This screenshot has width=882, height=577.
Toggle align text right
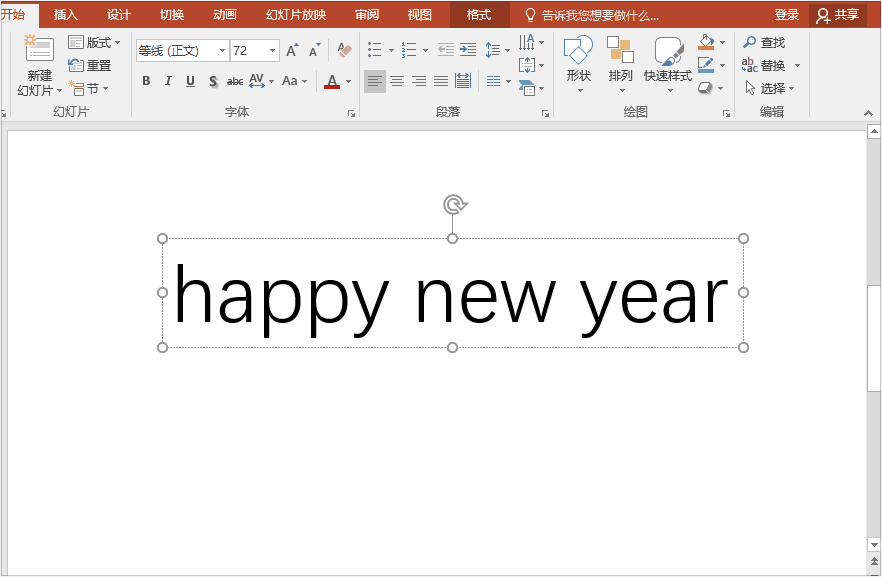[419, 82]
